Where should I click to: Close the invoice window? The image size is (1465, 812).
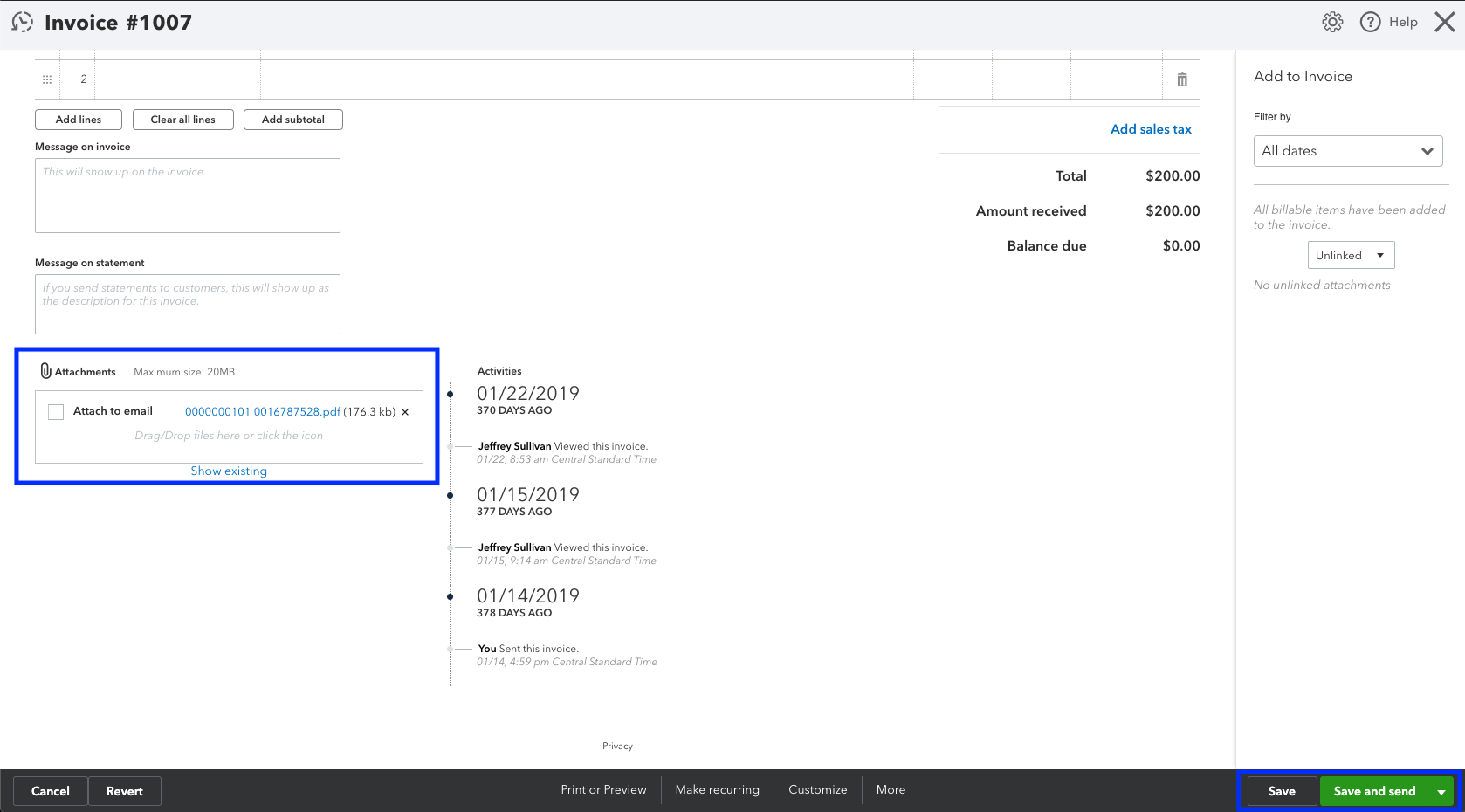pos(1445,22)
